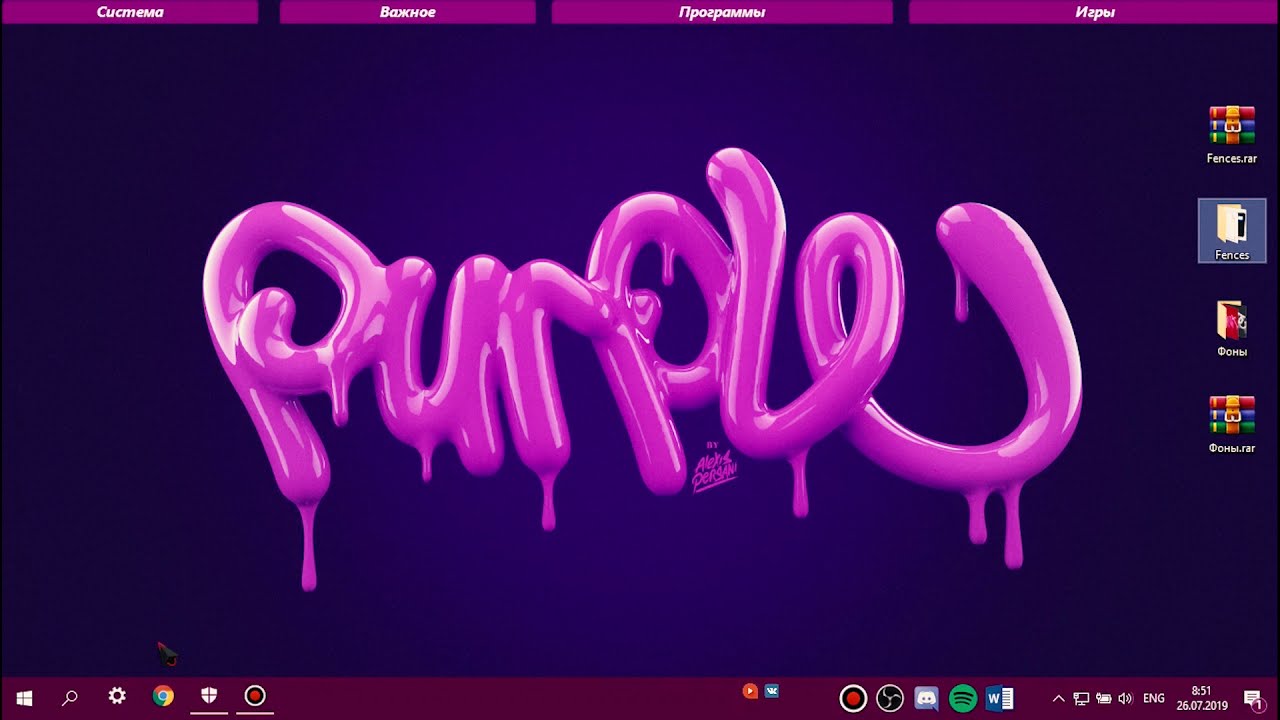Open the screen recorder next to the shield

pos(255,696)
